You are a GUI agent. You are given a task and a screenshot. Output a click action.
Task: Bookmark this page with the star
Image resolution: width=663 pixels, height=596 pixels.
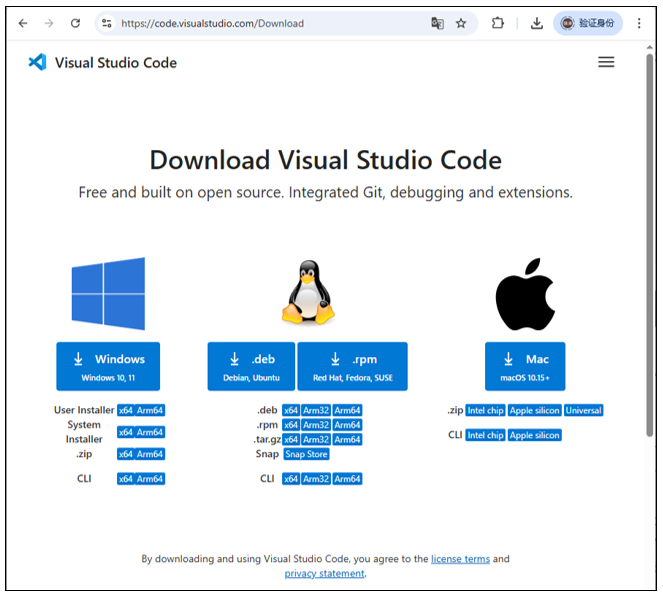pyautogui.click(x=461, y=23)
